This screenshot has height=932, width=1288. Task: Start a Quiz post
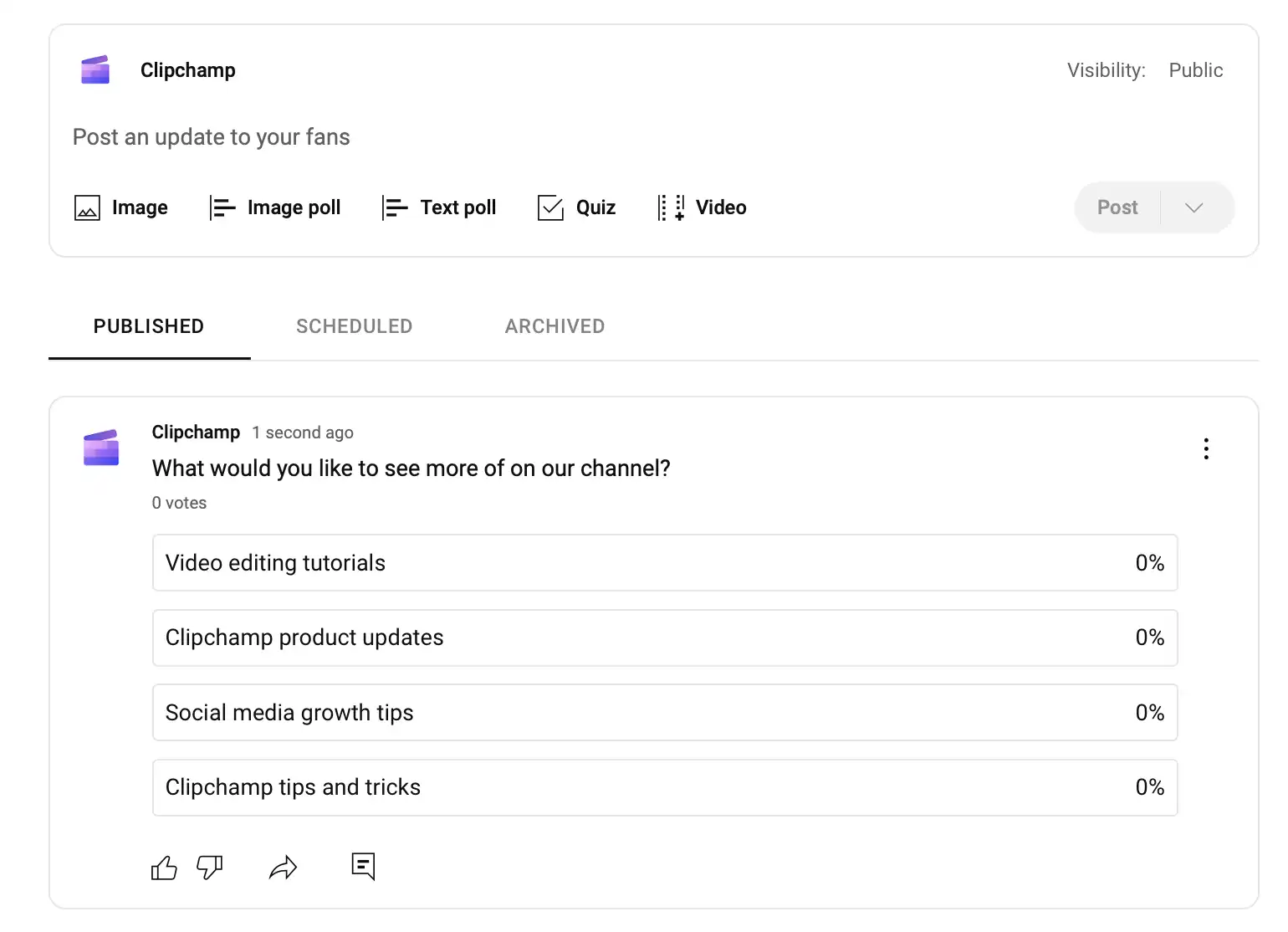[576, 207]
